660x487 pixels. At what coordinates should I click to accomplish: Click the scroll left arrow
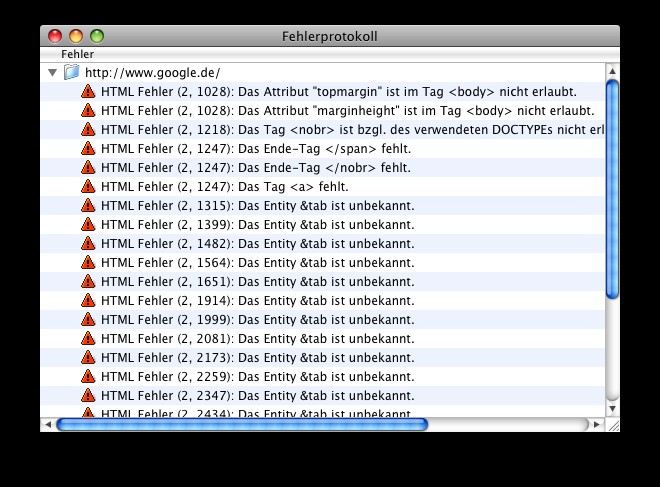coord(47,425)
